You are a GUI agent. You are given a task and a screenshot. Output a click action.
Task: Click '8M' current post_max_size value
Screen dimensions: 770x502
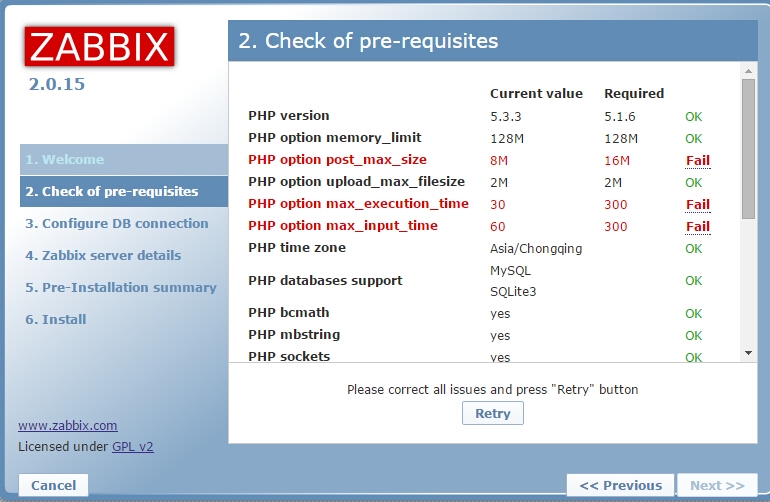[x=499, y=161]
